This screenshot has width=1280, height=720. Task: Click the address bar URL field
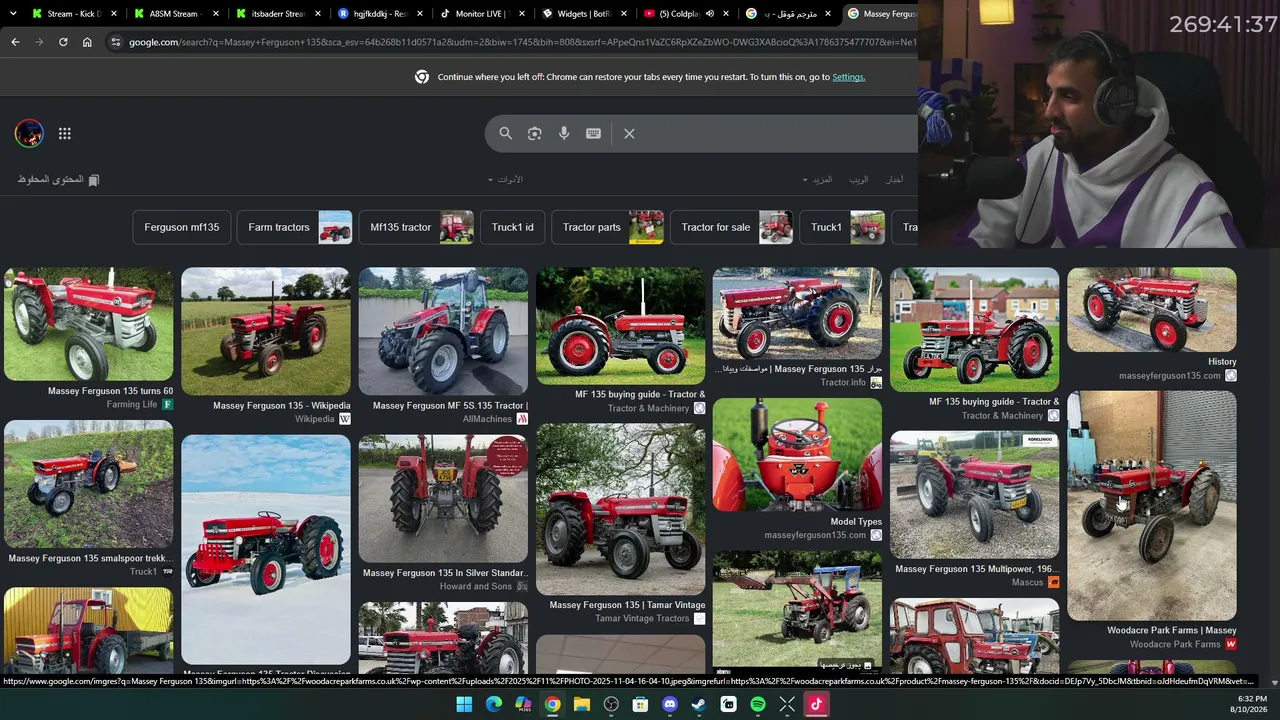[520, 42]
